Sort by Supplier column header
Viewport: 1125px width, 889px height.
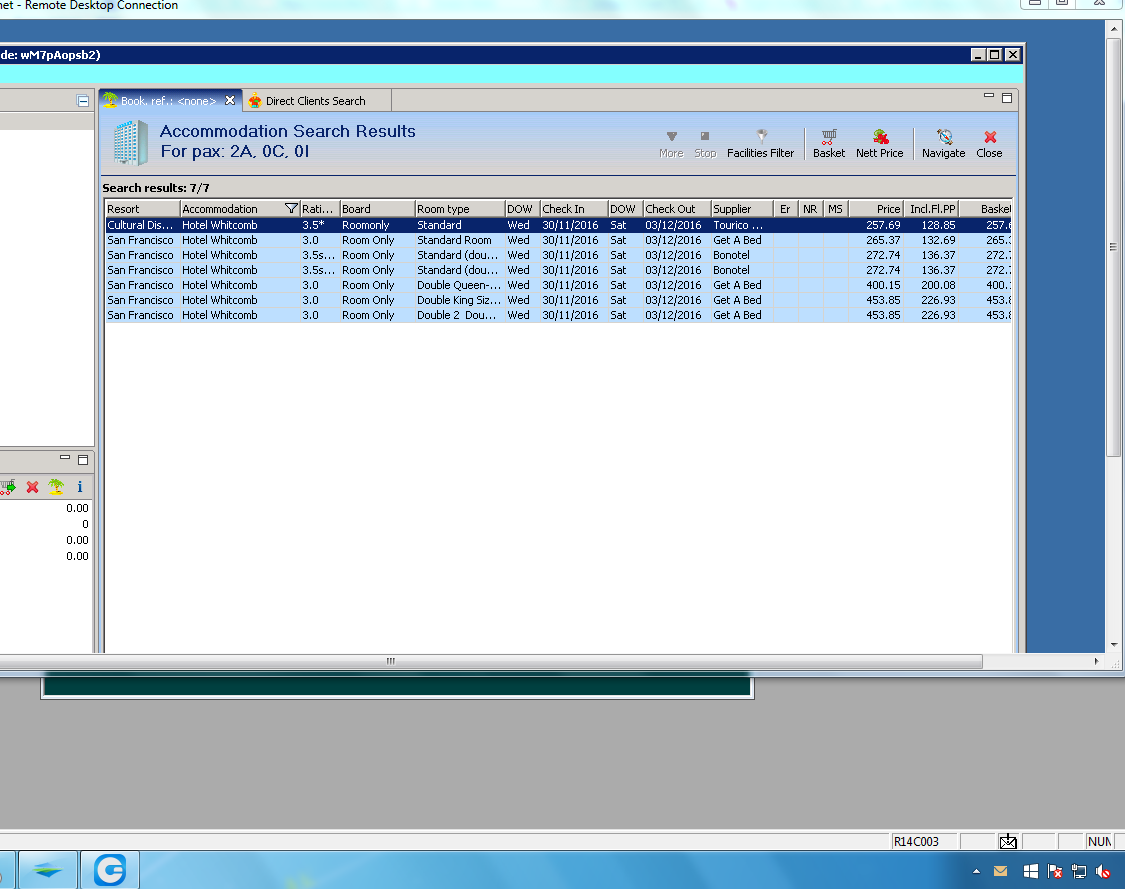[x=741, y=209]
